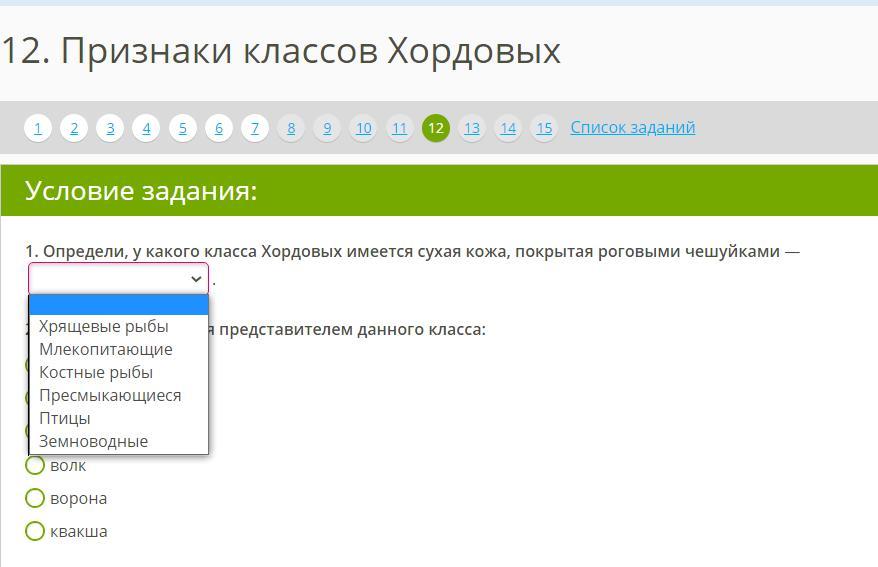Screen dimensions: 878x567
Task: Pick Хрящевые рыбы from the list
Action: pyautogui.click(x=103, y=326)
